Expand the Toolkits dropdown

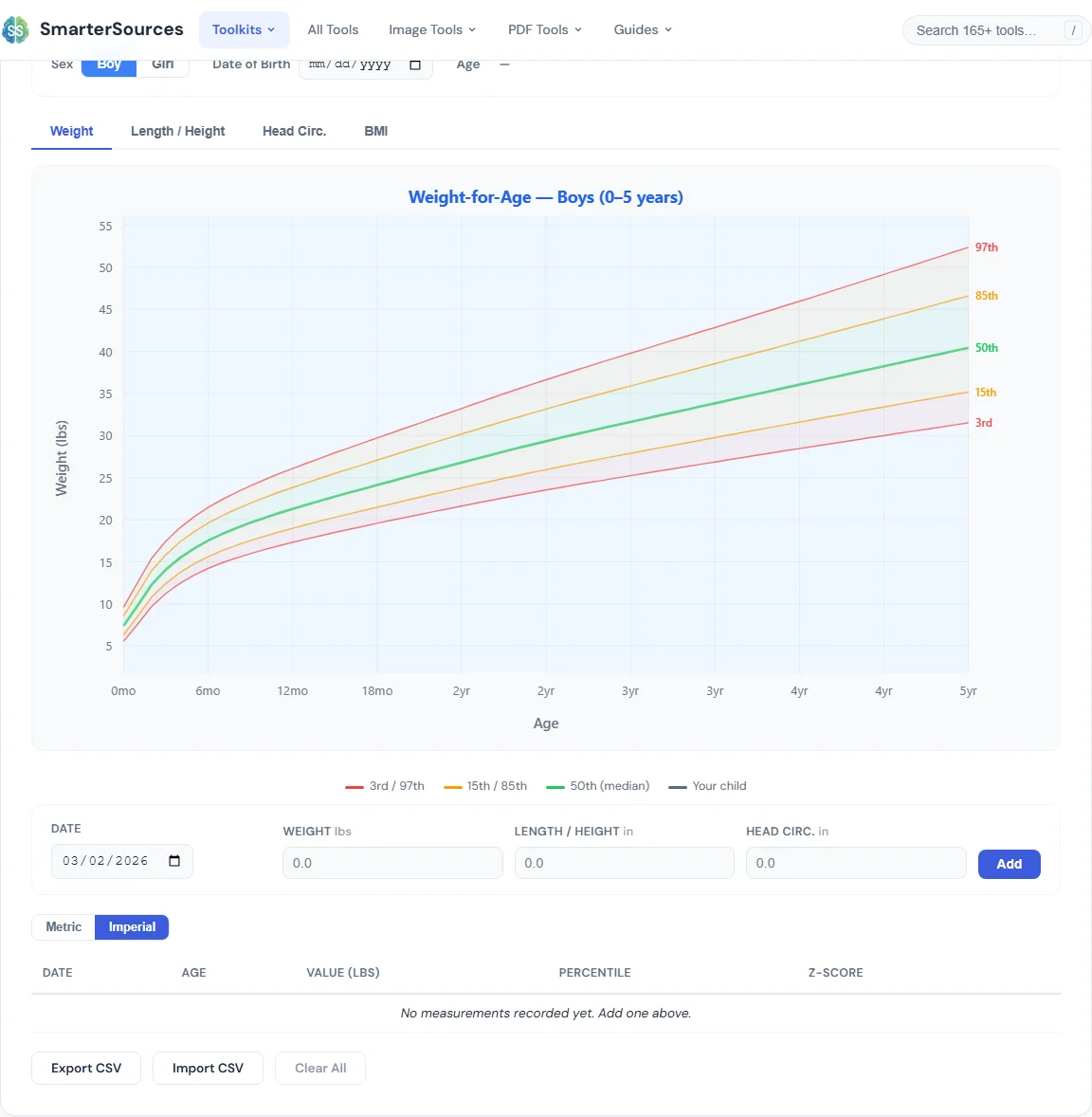coord(244,29)
